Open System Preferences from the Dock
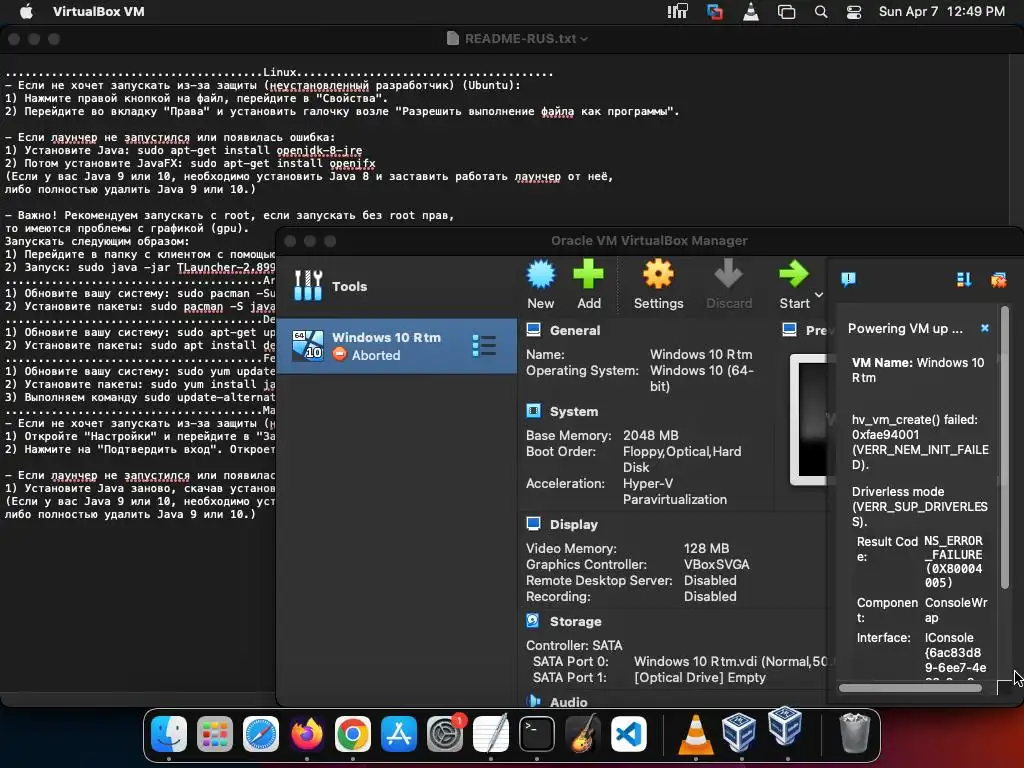The width and height of the screenshot is (1024, 768). pyautogui.click(x=445, y=734)
